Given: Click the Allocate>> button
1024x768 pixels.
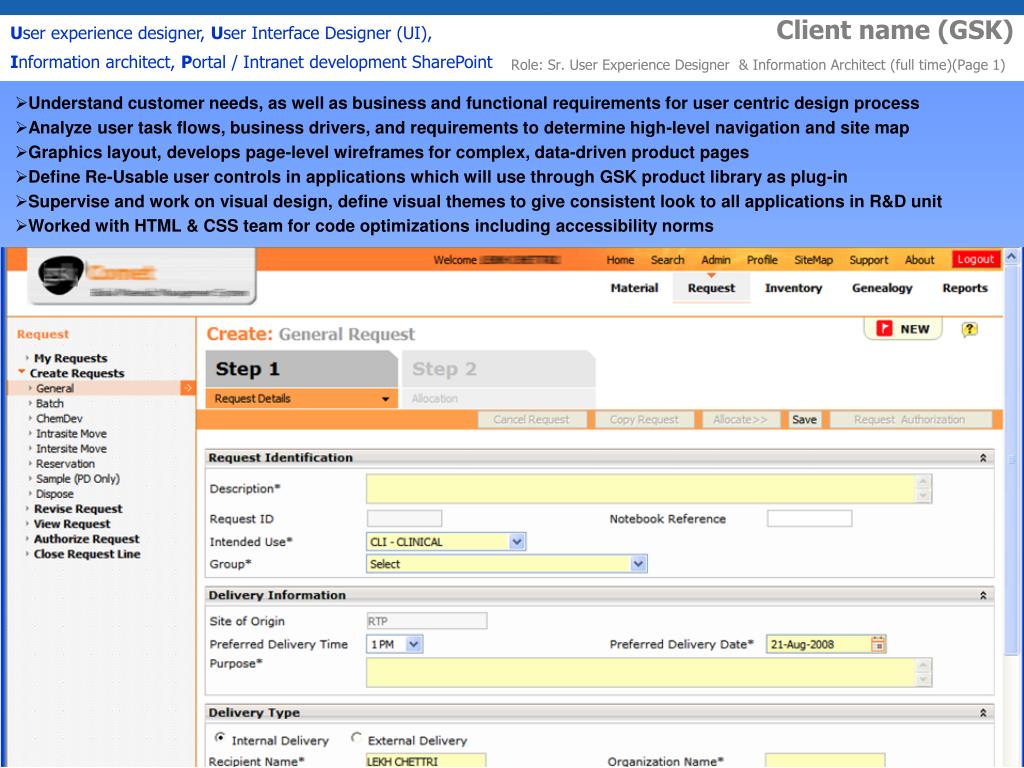Looking at the screenshot, I should pos(740,419).
